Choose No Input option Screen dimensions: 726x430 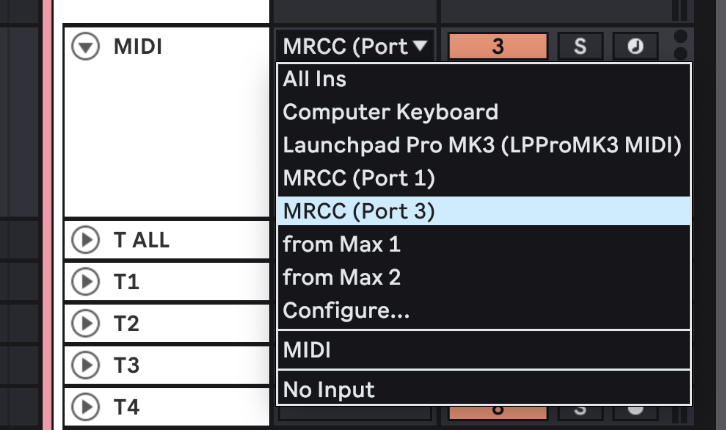pyautogui.click(x=329, y=388)
